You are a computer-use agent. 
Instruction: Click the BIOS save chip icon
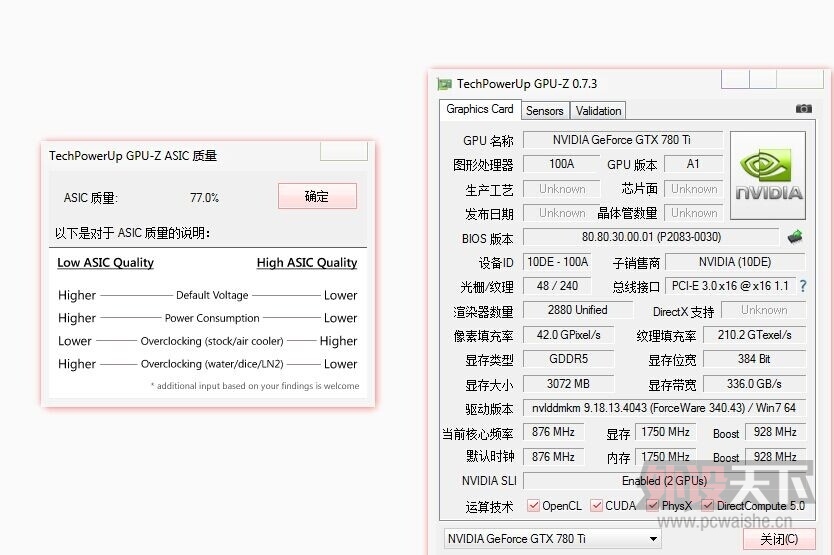(x=795, y=237)
